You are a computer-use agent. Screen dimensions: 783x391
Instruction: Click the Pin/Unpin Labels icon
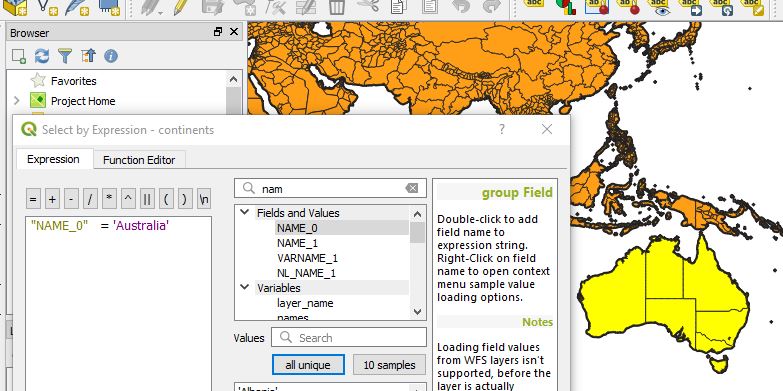(x=628, y=6)
